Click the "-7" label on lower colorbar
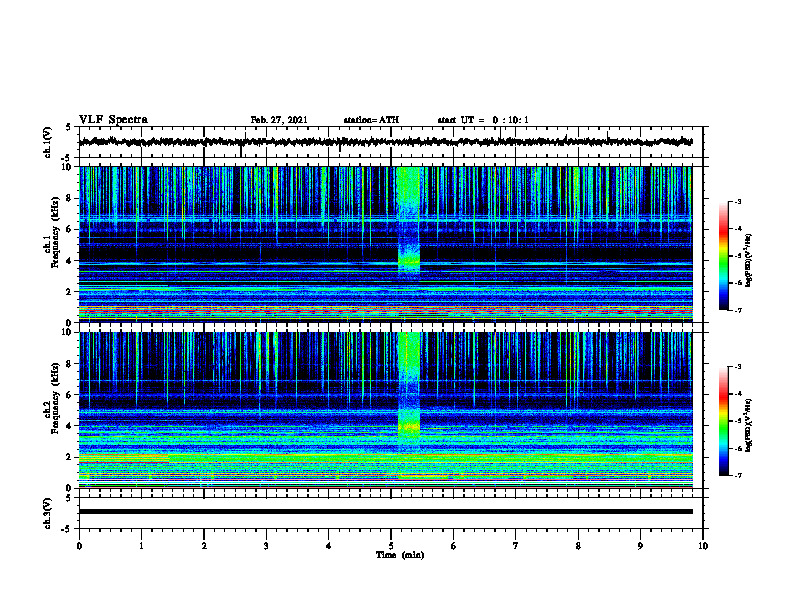The image size is (792, 612). (x=737, y=475)
